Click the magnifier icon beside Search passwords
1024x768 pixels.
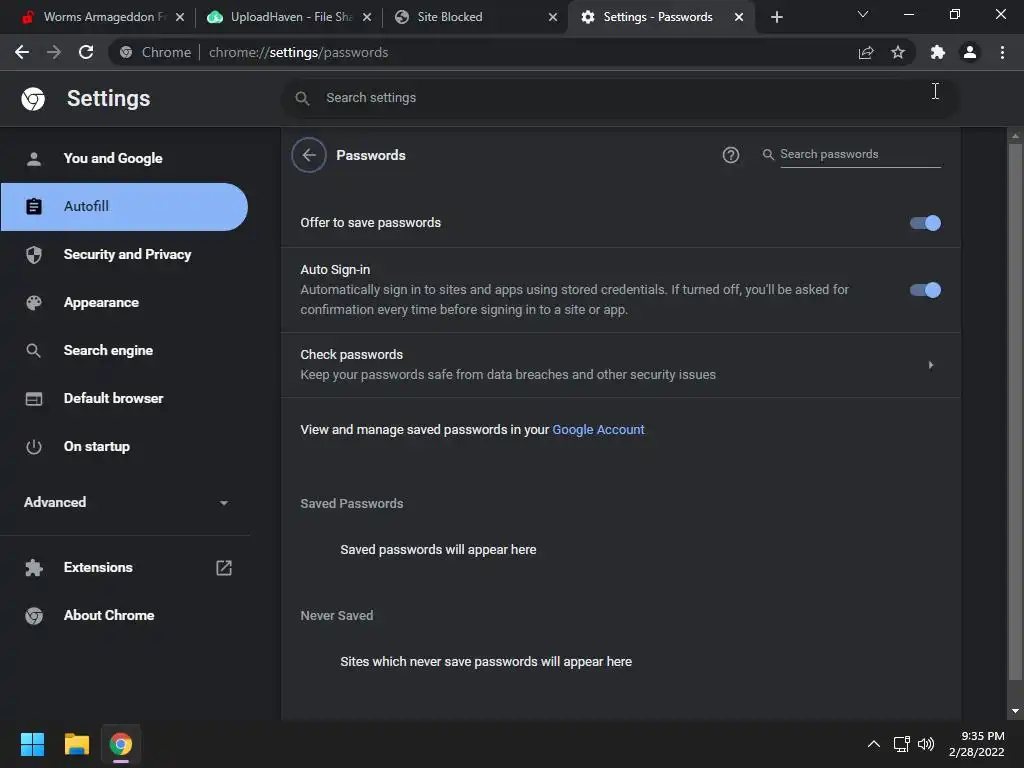point(768,154)
